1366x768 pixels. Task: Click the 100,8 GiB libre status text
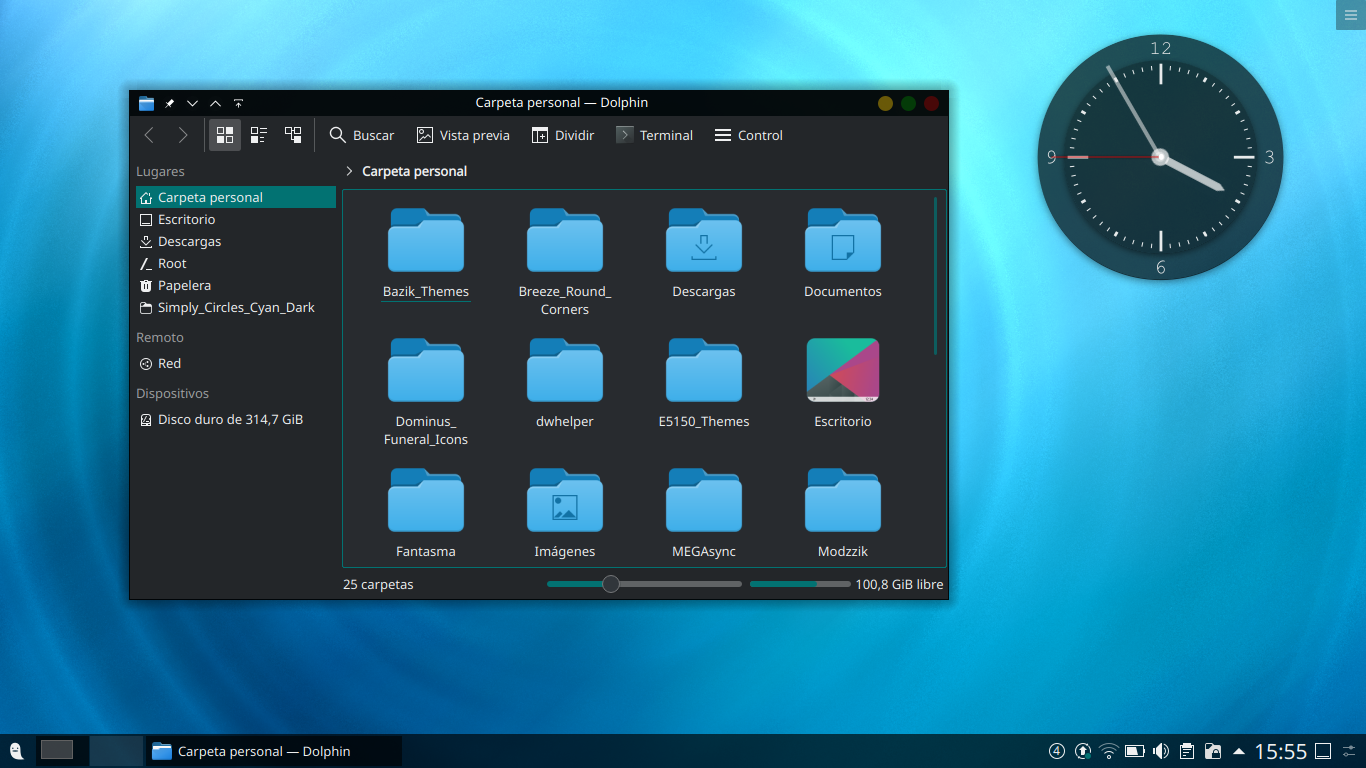pos(899,584)
